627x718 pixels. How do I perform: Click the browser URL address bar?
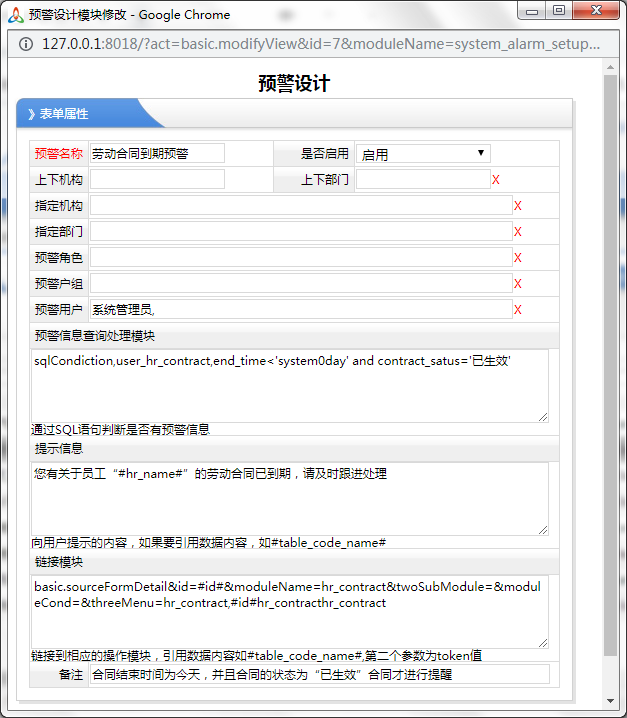(320, 44)
